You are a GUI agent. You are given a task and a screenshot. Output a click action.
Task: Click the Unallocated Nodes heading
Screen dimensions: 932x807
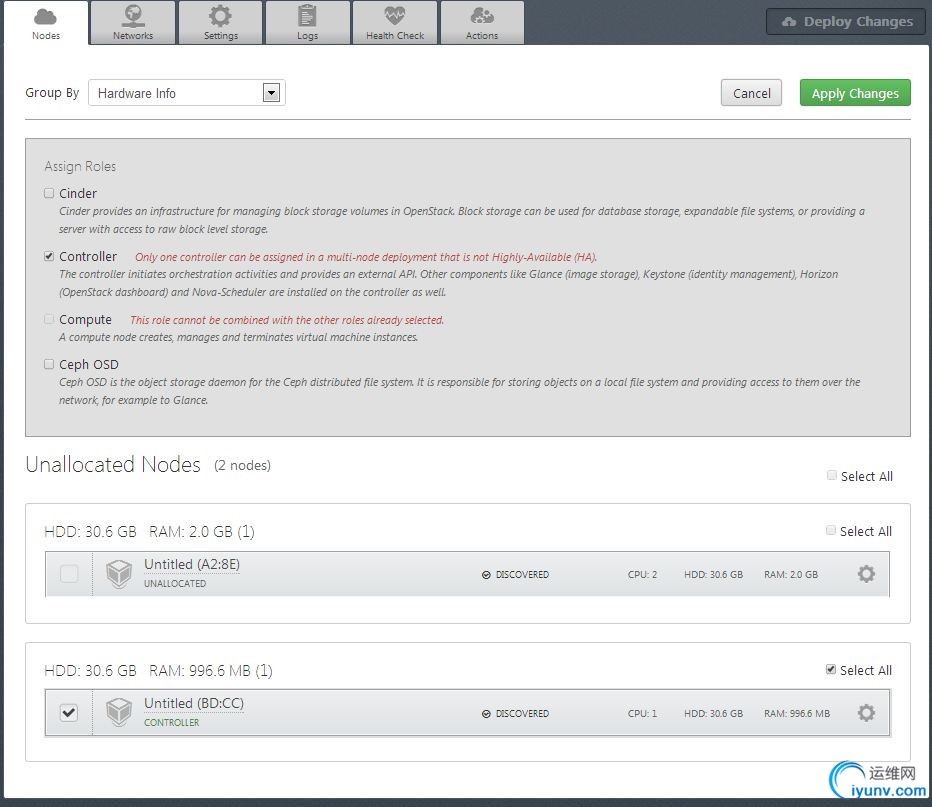pyautogui.click(x=113, y=465)
